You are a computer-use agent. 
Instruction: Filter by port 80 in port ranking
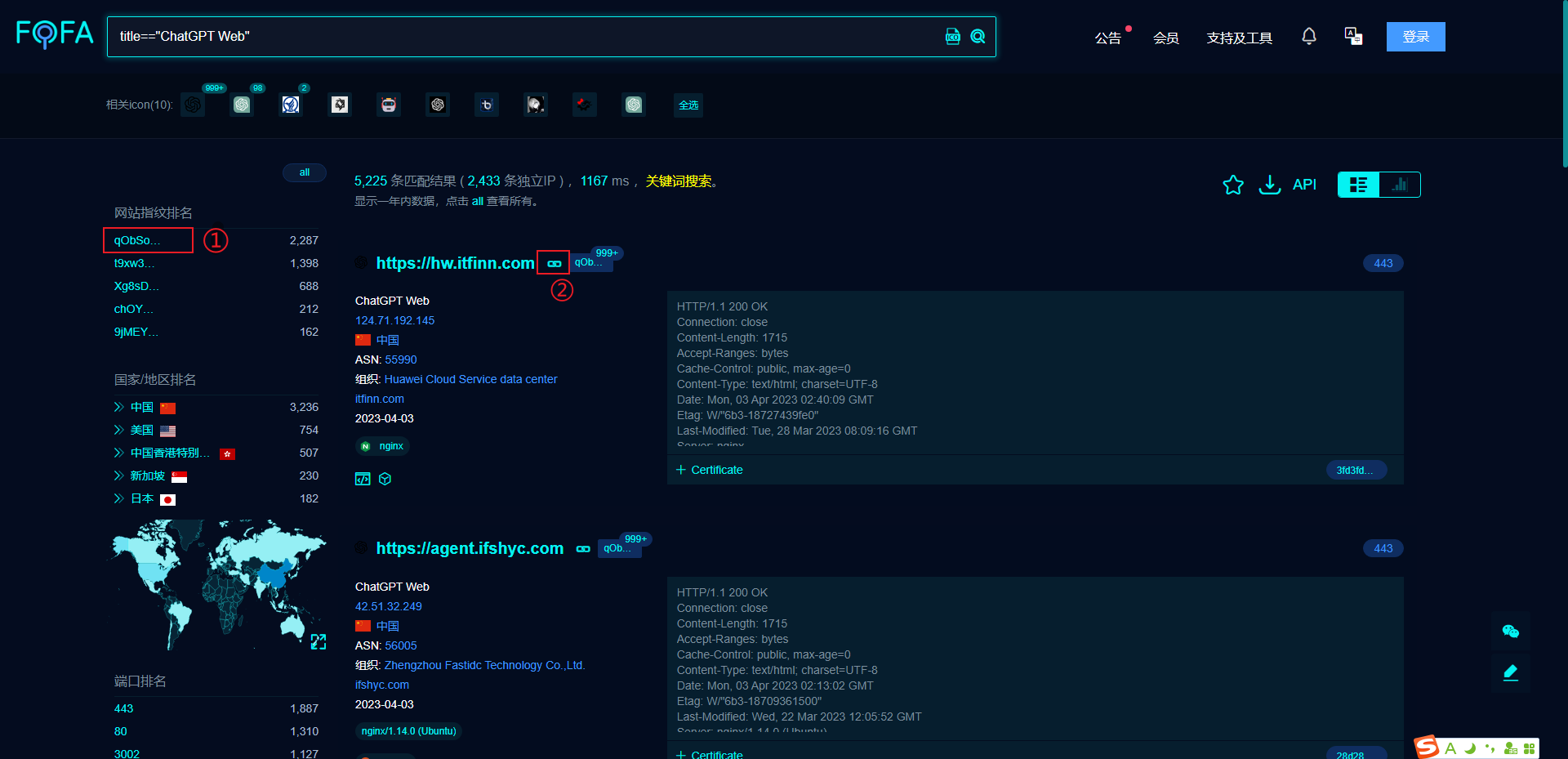click(x=120, y=731)
